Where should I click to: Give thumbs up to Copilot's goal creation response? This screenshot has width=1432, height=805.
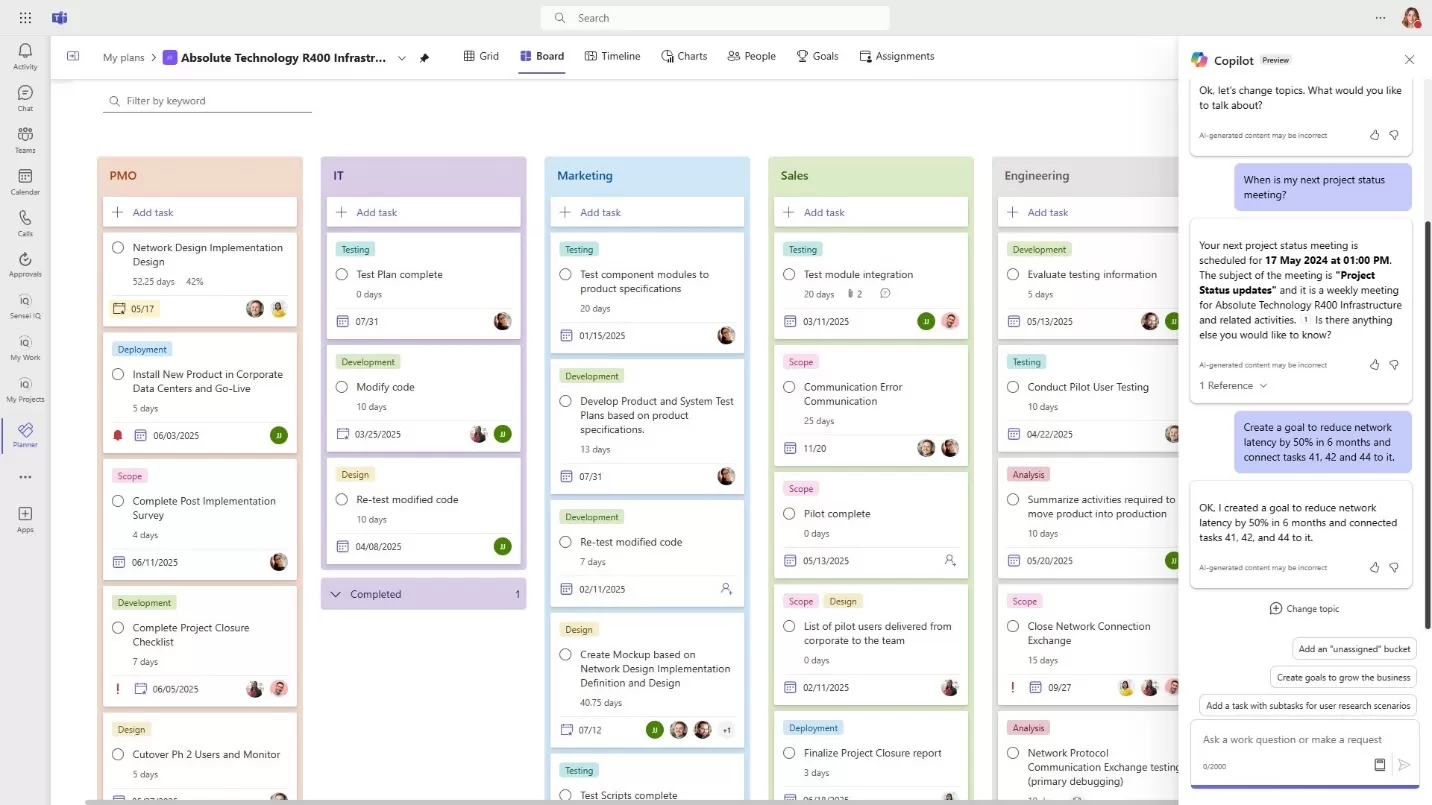pyautogui.click(x=1373, y=567)
